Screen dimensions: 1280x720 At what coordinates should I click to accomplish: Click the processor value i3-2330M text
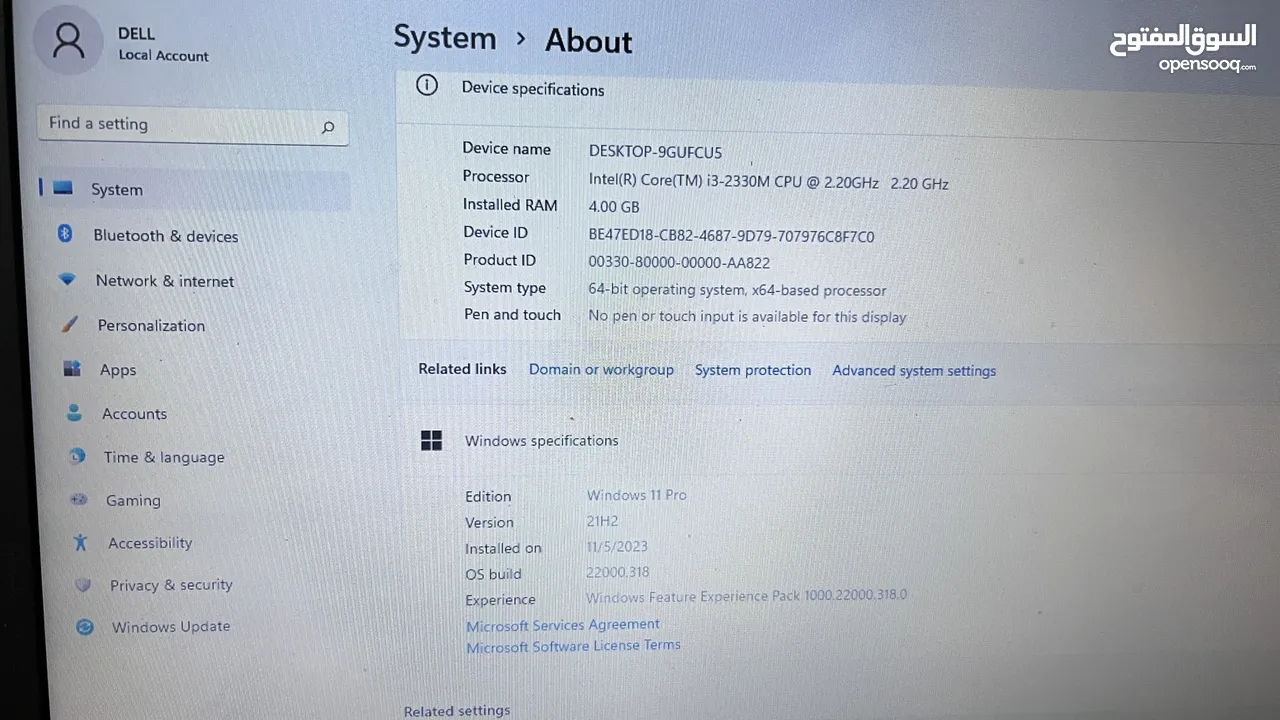pyautogui.click(x=768, y=183)
